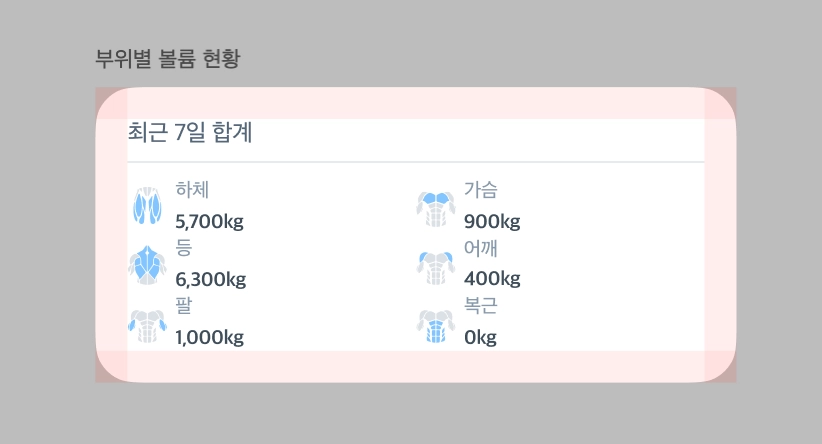Viewport: 822px width, 444px height.
Task: Click the 1,000kg volume value
Action: (210, 337)
